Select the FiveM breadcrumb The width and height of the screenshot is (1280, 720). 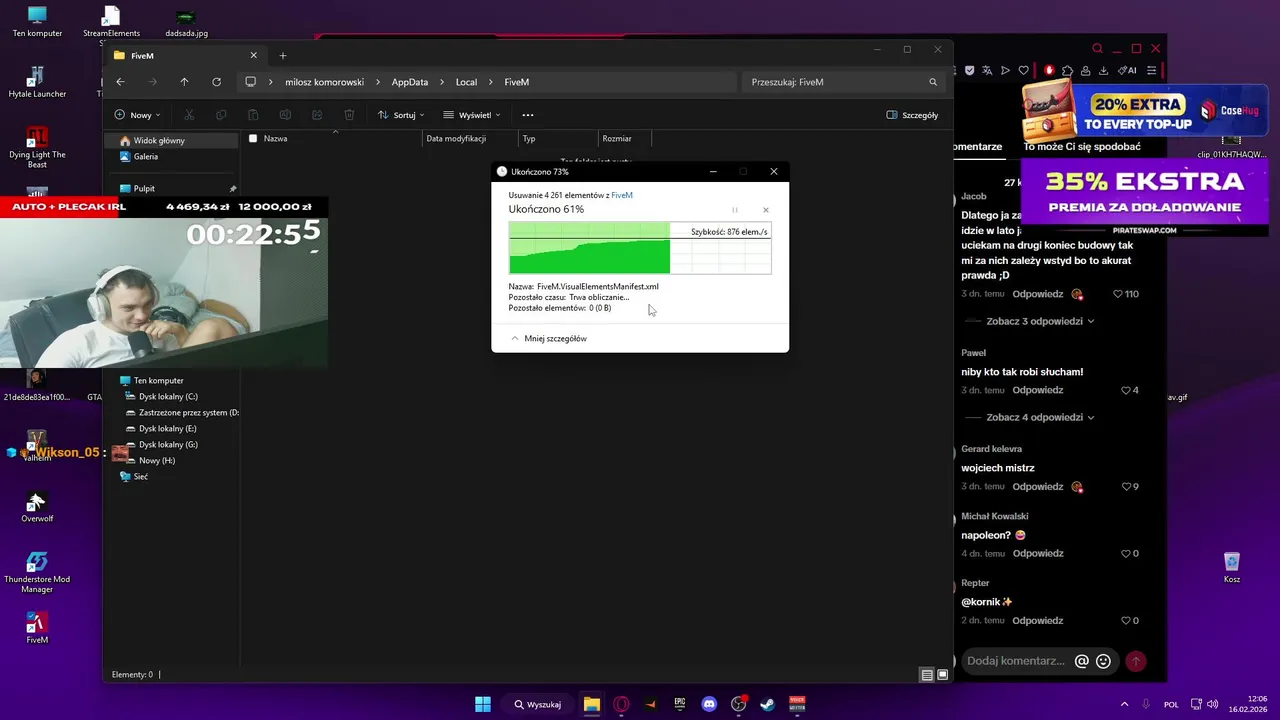click(x=517, y=82)
